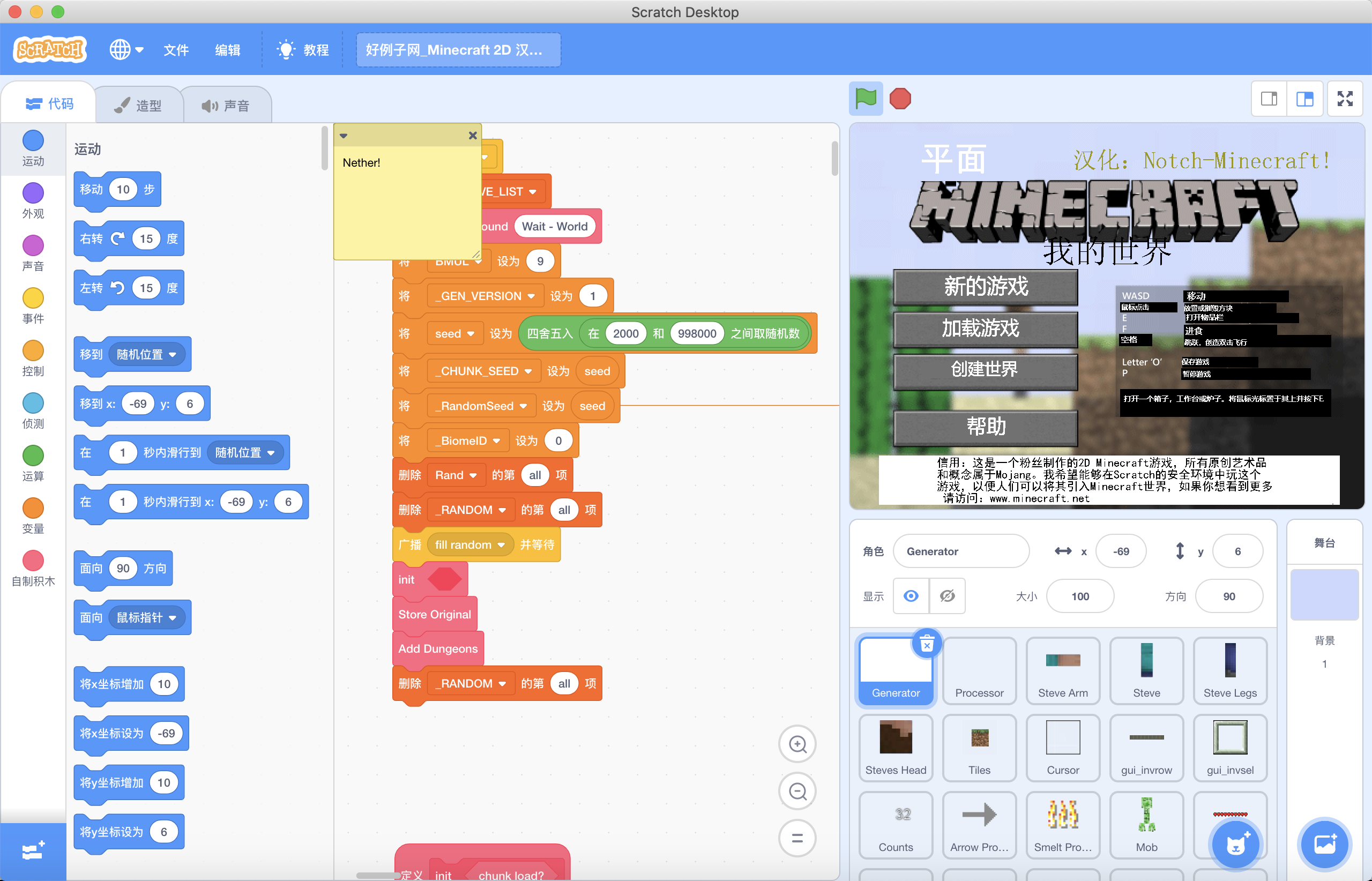Select the Tiles sprite

click(979, 748)
